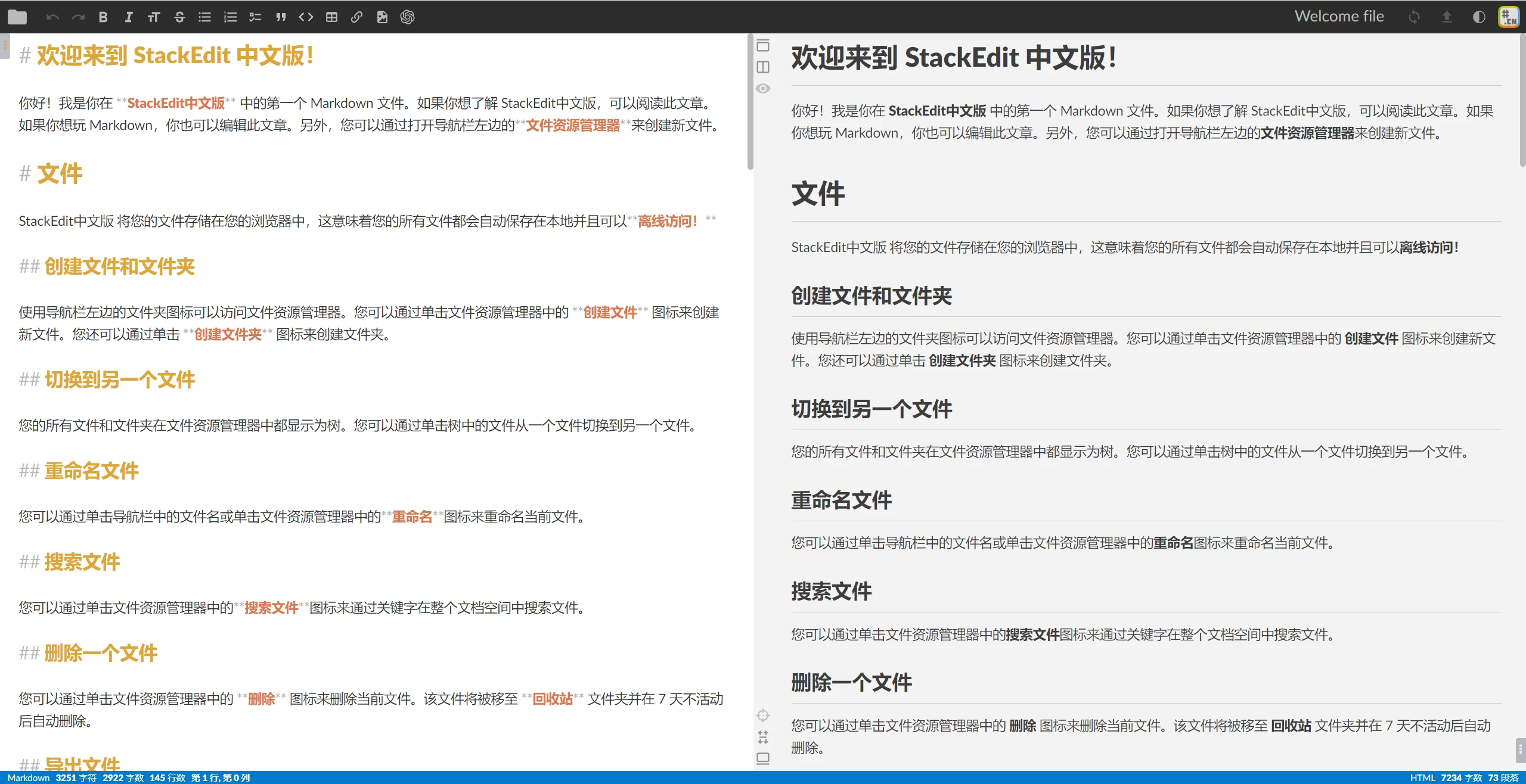Screen dimensions: 1526x784
Task: Click '3251 字符' in status bar
Action: tap(76, 777)
